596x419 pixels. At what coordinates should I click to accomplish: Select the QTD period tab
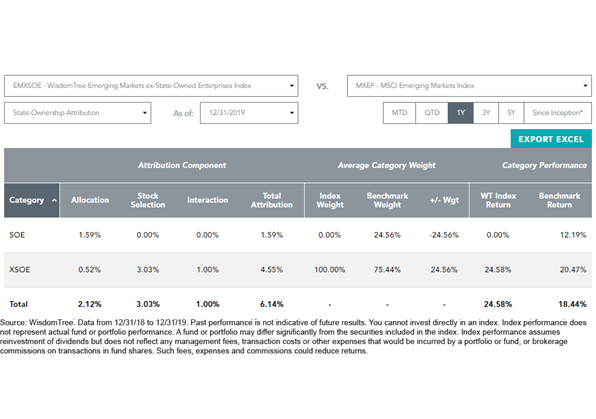click(432, 113)
